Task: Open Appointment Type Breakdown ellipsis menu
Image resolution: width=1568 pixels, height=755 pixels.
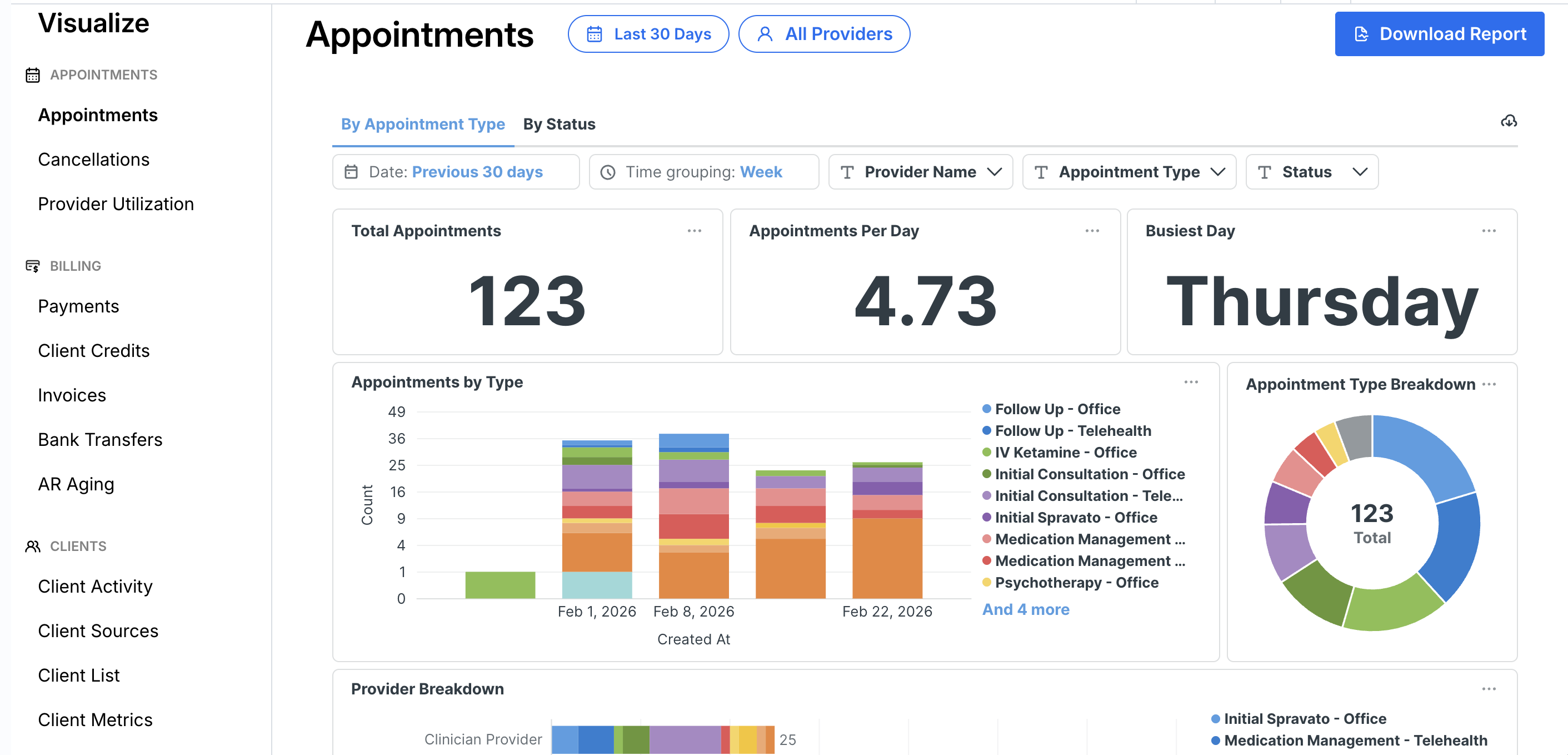Action: tap(1489, 384)
